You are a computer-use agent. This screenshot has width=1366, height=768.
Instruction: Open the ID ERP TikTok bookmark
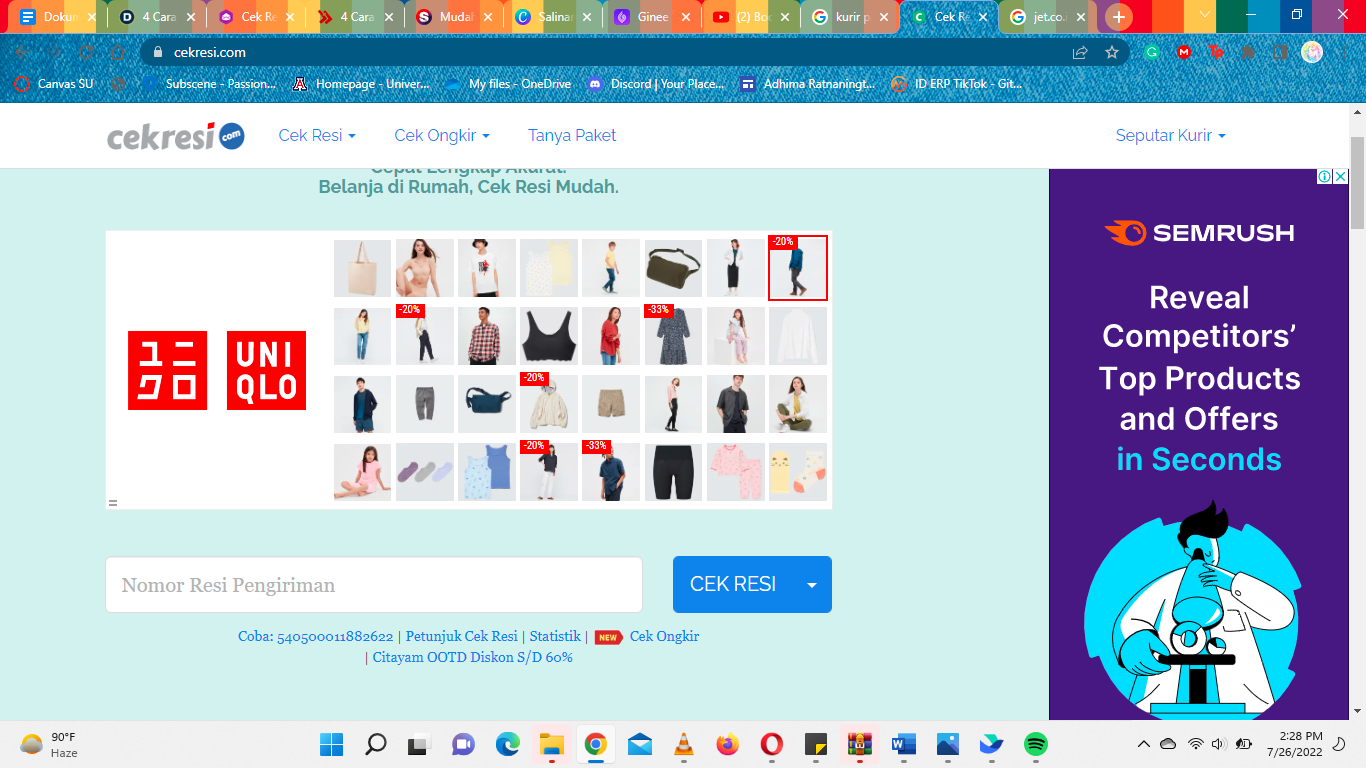[x=957, y=84]
